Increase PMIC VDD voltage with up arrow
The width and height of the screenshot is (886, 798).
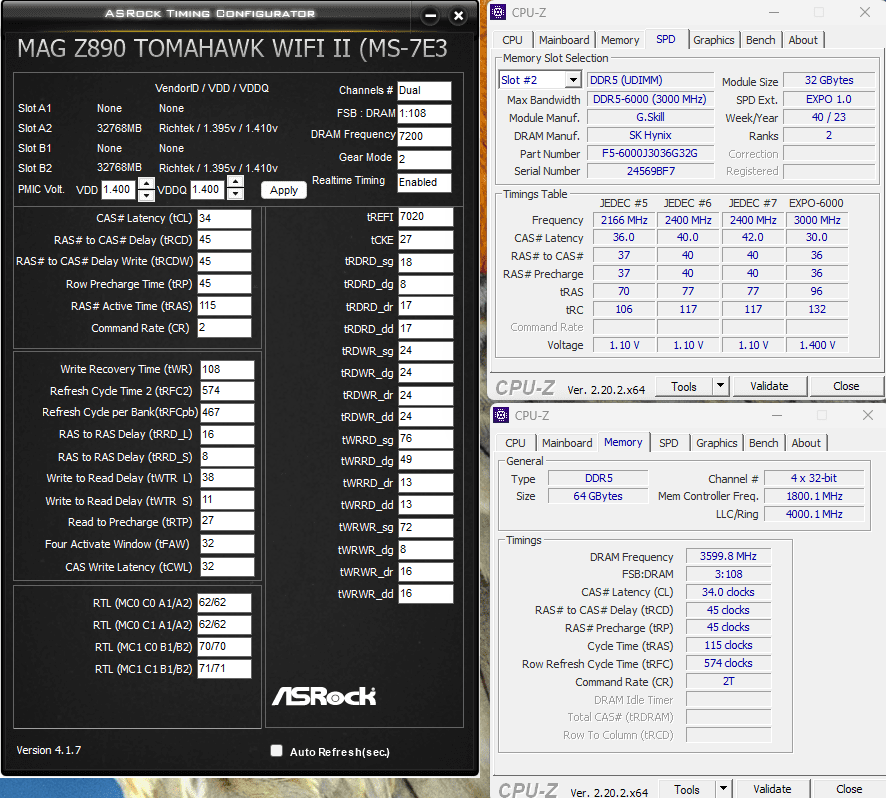(x=146, y=184)
